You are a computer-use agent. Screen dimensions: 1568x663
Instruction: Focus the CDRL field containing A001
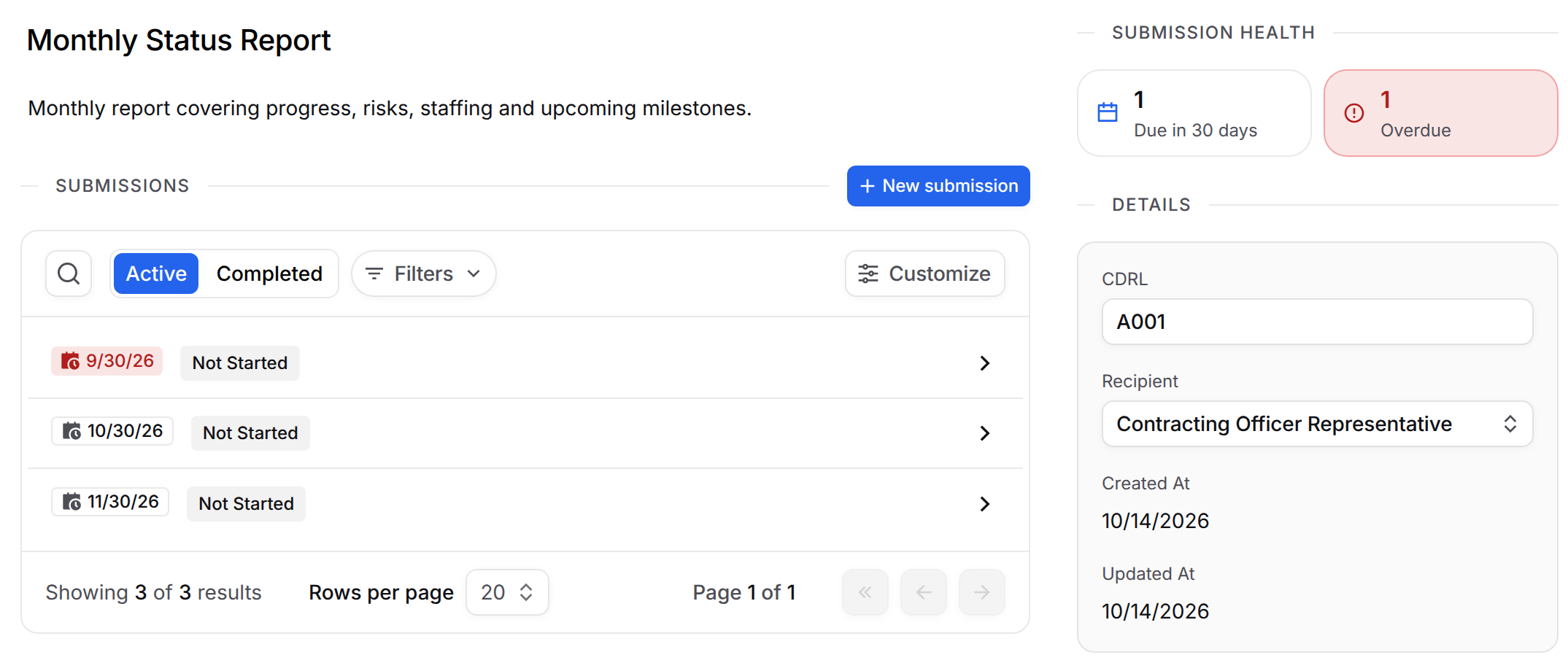tap(1317, 322)
